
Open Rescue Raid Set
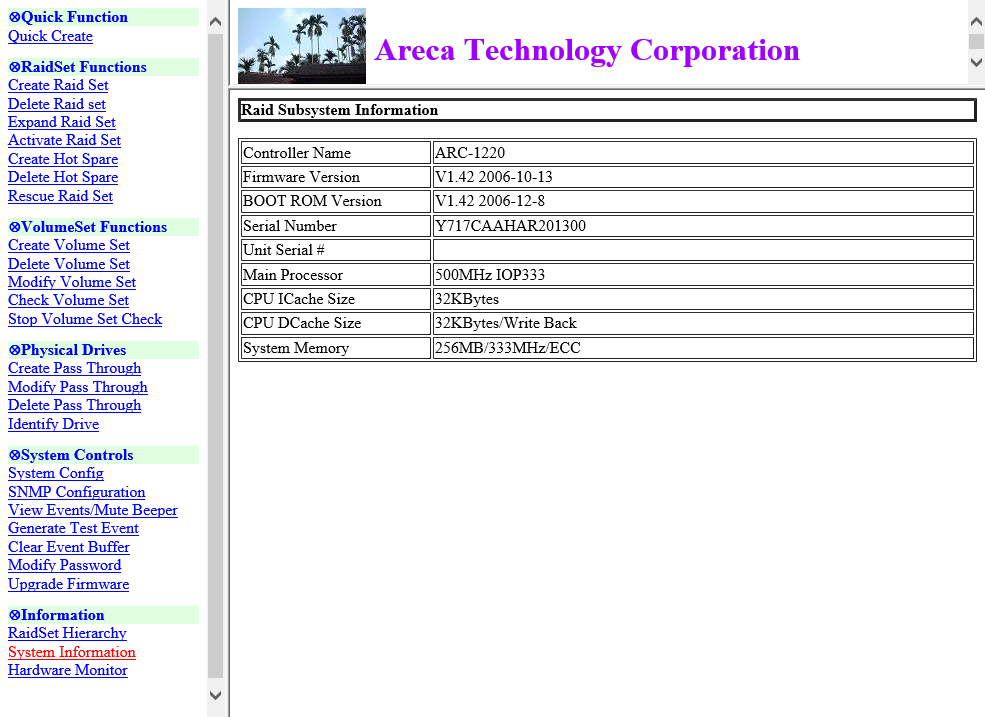[60, 196]
